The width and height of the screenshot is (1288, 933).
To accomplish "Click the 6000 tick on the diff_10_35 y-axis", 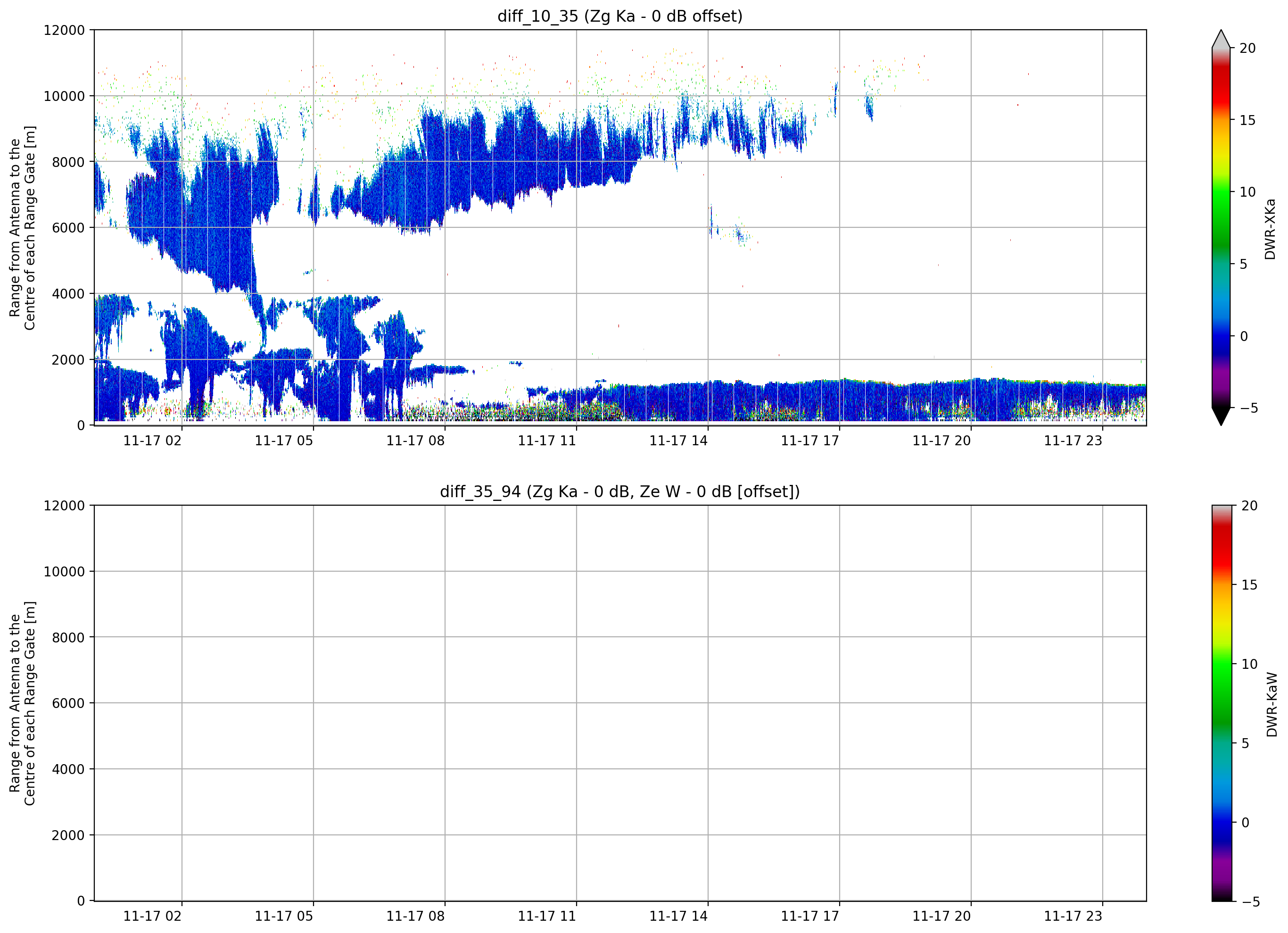I will point(68,228).
